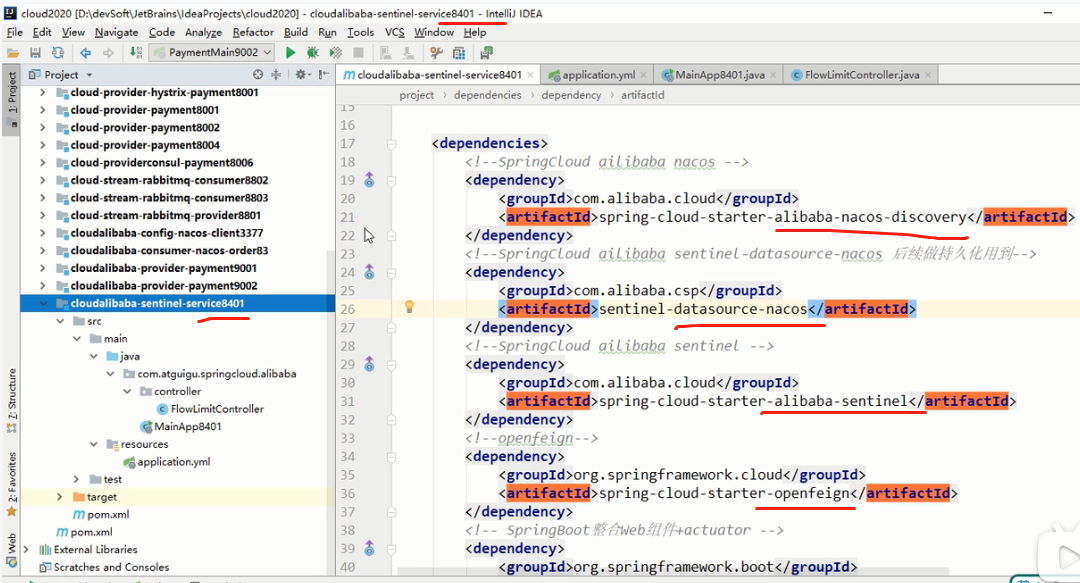This screenshot has width=1080, height=583.
Task: Expand the test folder
Action: (x=76, y=479)
